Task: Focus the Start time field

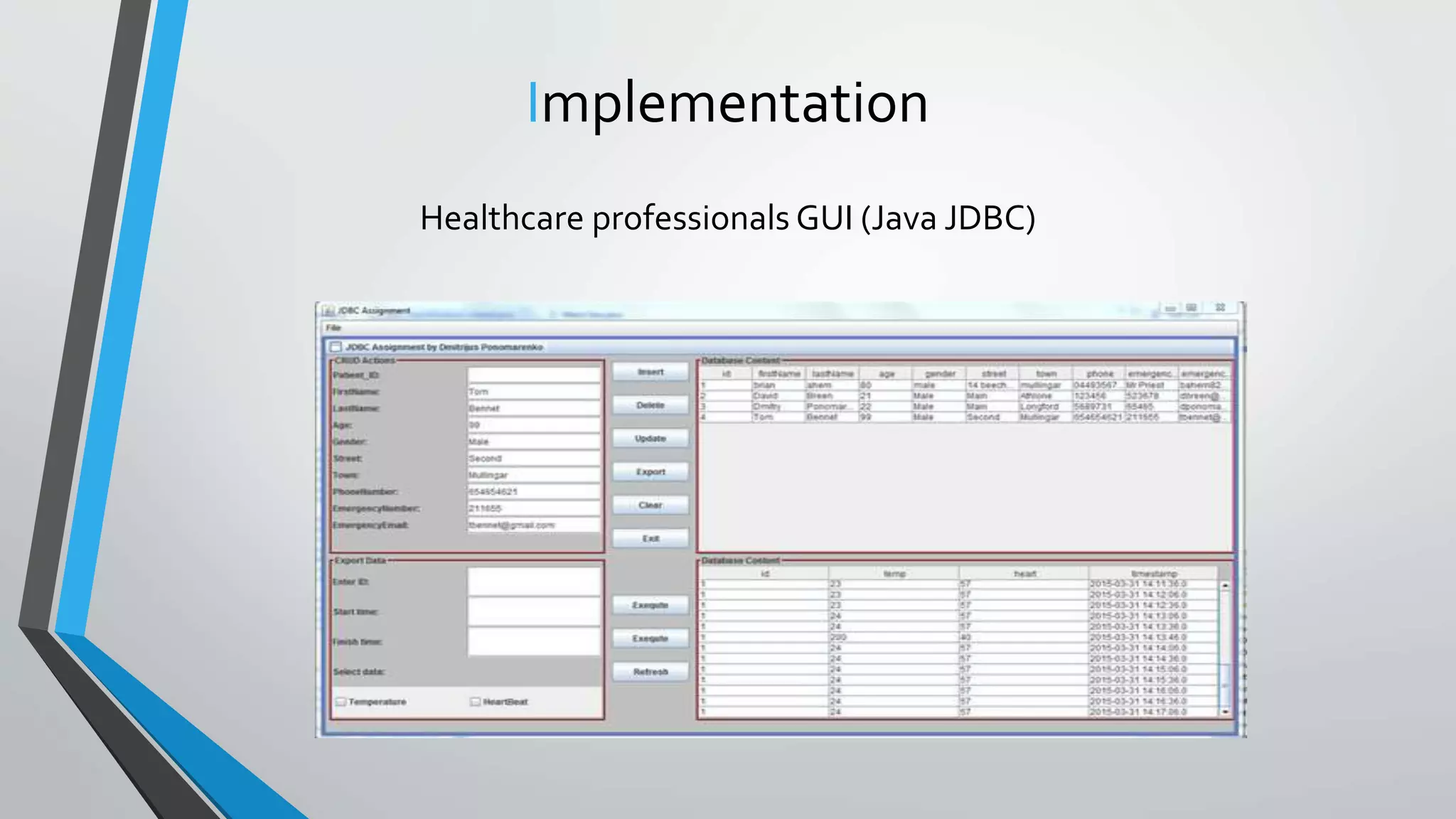Action: 534,611
